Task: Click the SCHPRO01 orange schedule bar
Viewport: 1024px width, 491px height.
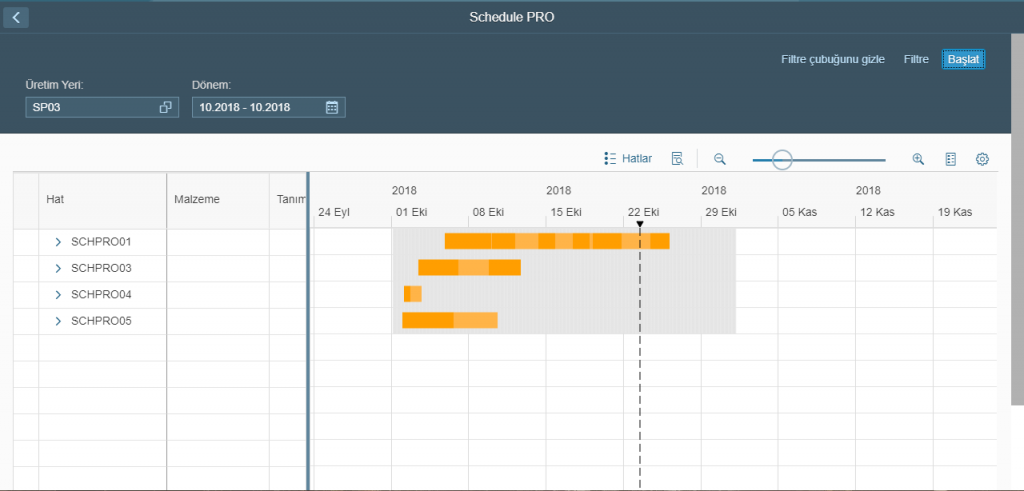Action: [557, 241]
